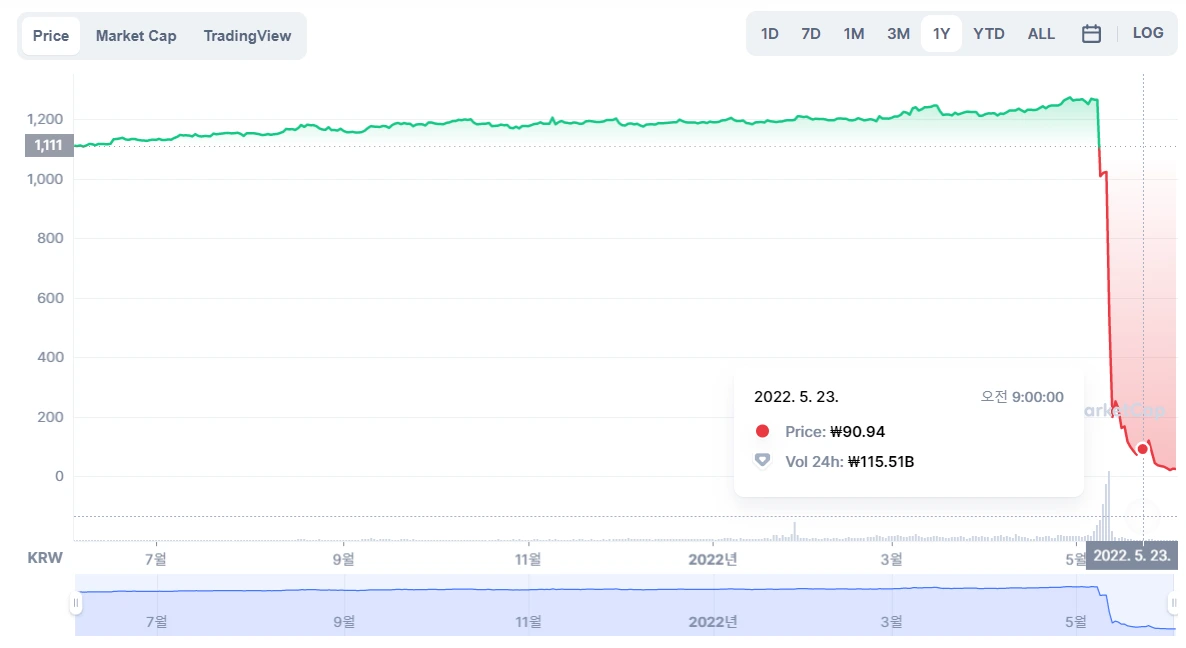Choose the 1M time range
This screenshot has width=1186, height=648.
point(854,34)
